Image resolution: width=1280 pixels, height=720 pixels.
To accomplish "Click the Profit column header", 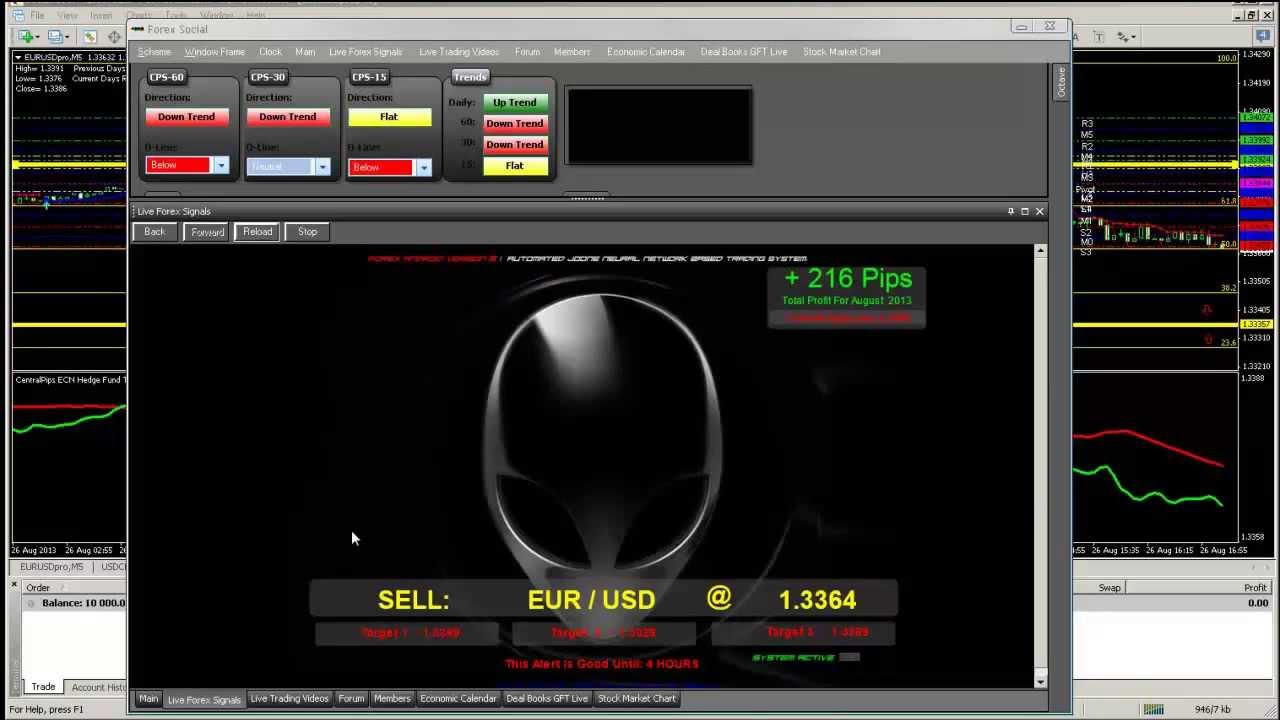I will pyautogui.click(x=1255, y=588).
